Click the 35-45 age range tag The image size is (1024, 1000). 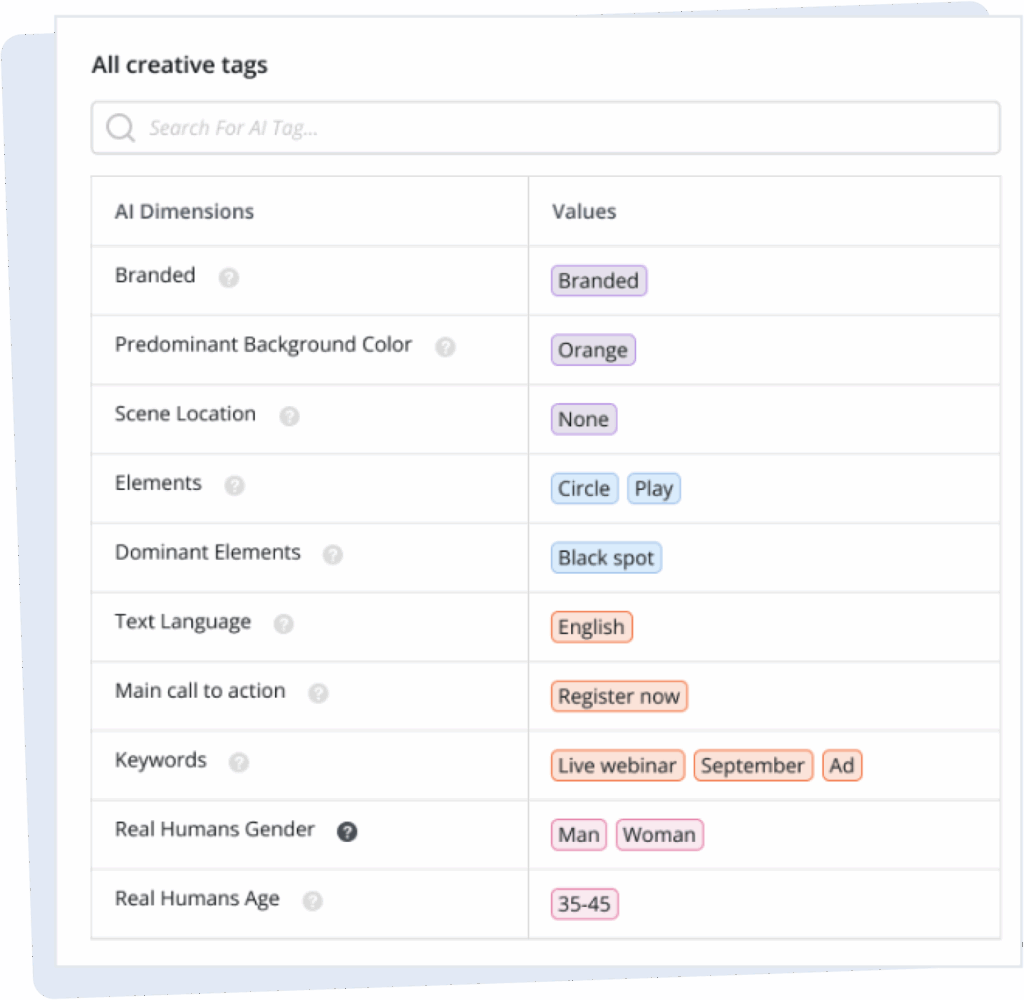584,903
